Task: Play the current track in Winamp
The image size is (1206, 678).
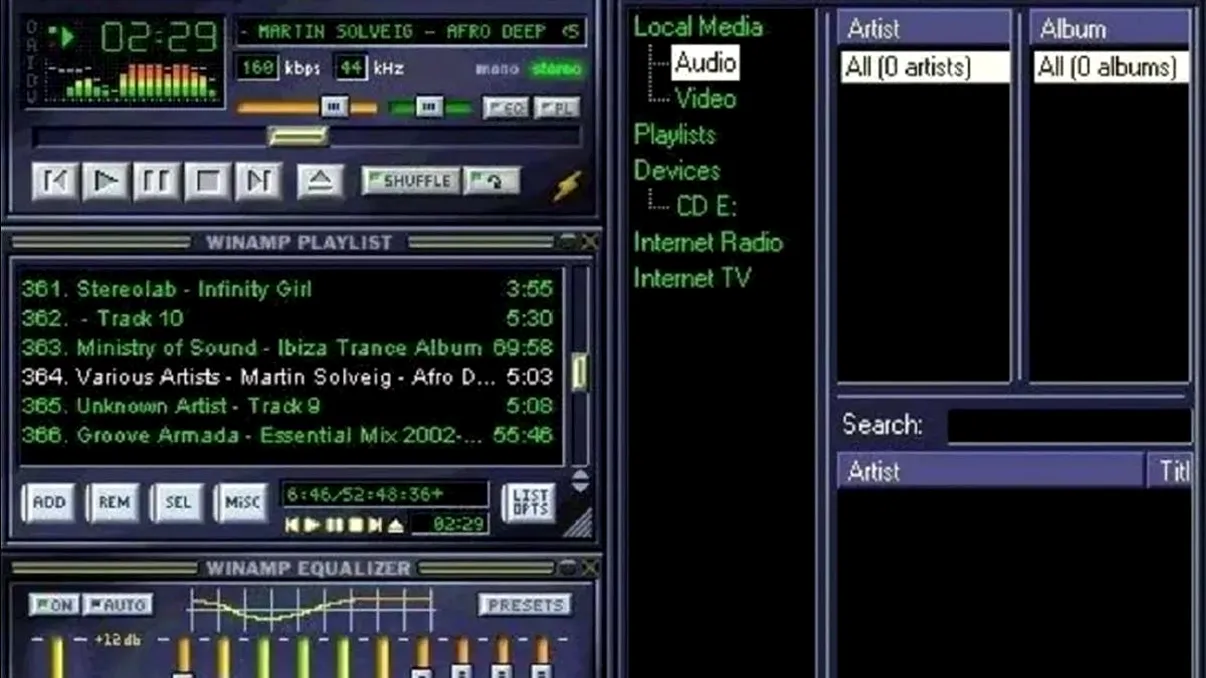Action: pos(103,181)
